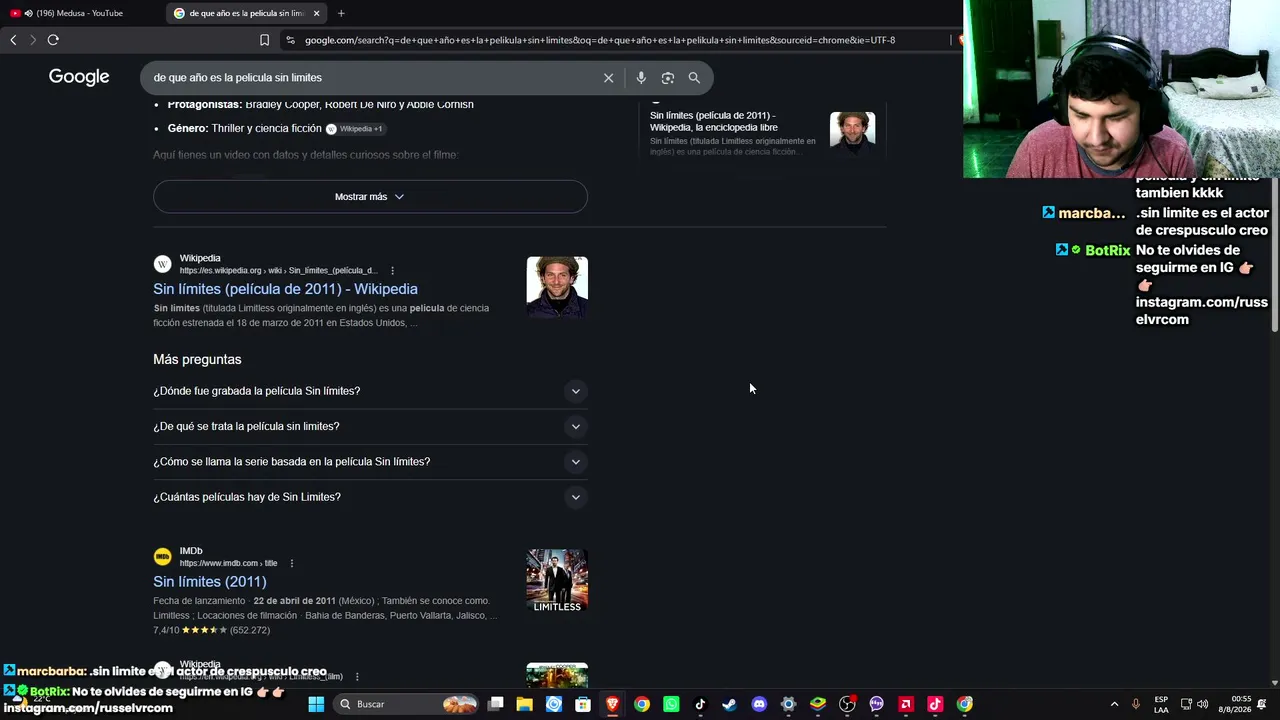The height and width of the screenshot is (720, 1280).
Task: Open more options for the IMDb result
Action: pyautogui.click(x=291, y=564)
